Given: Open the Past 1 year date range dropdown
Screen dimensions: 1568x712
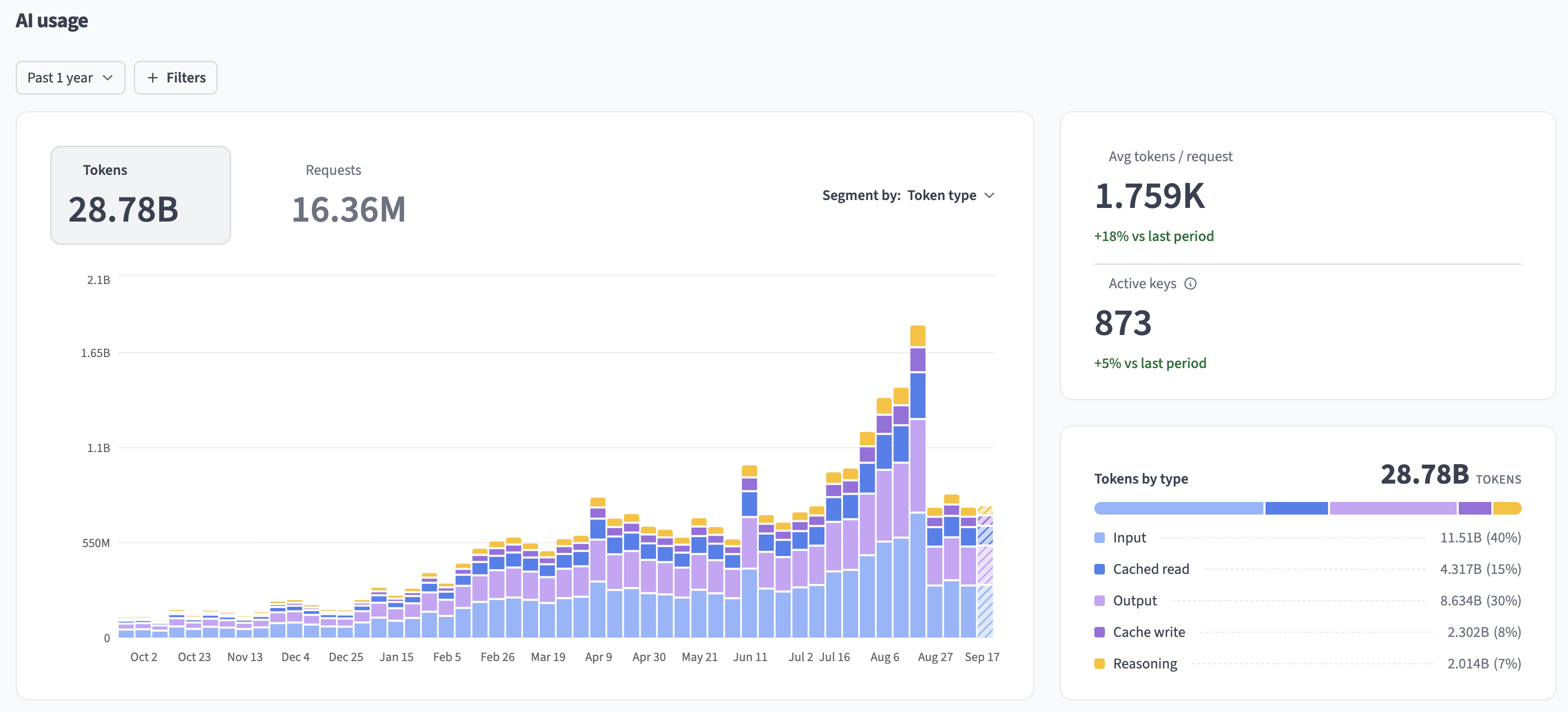Looking at the screenshot, I should (x=70, y=78).
